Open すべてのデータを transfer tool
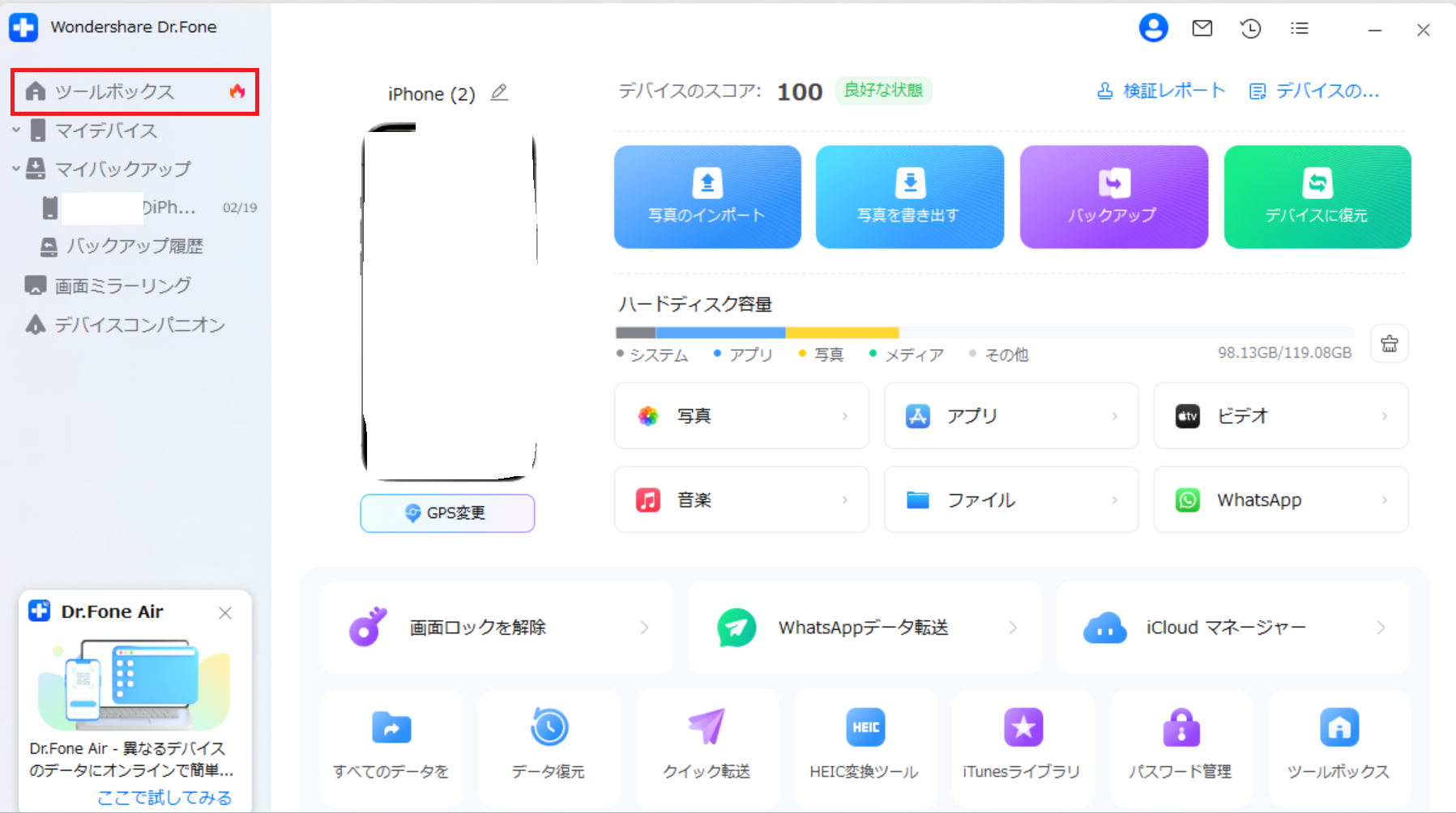 391,747
